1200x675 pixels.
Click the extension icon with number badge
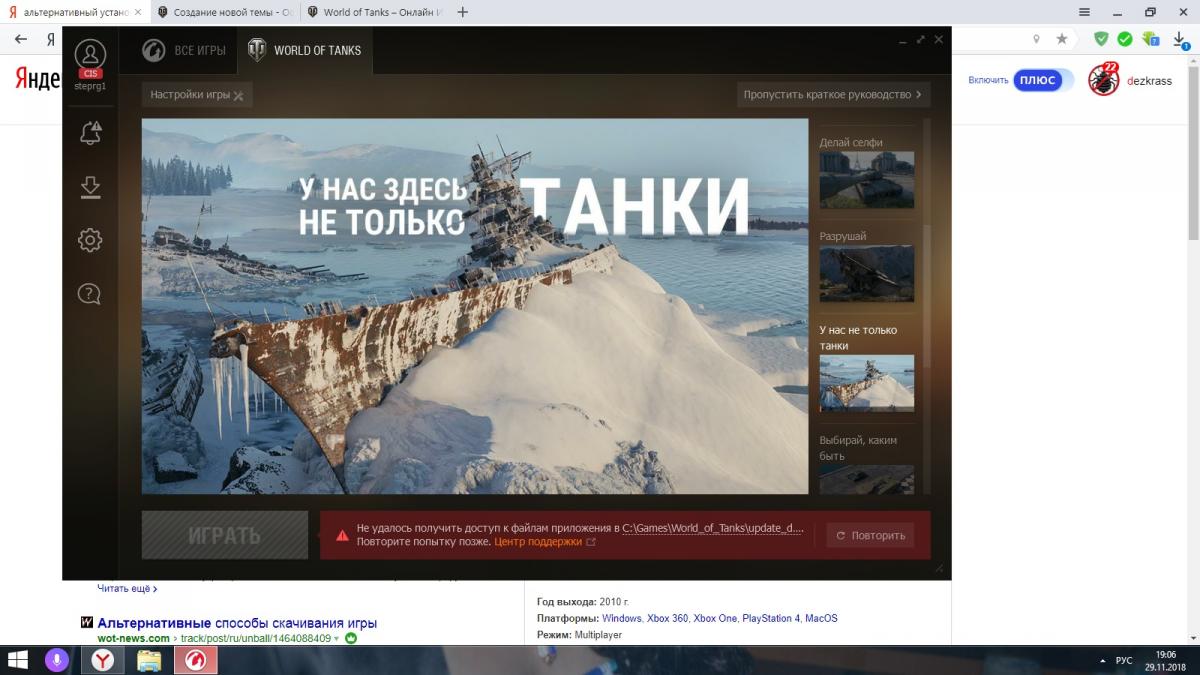(x=1151, y=39)
